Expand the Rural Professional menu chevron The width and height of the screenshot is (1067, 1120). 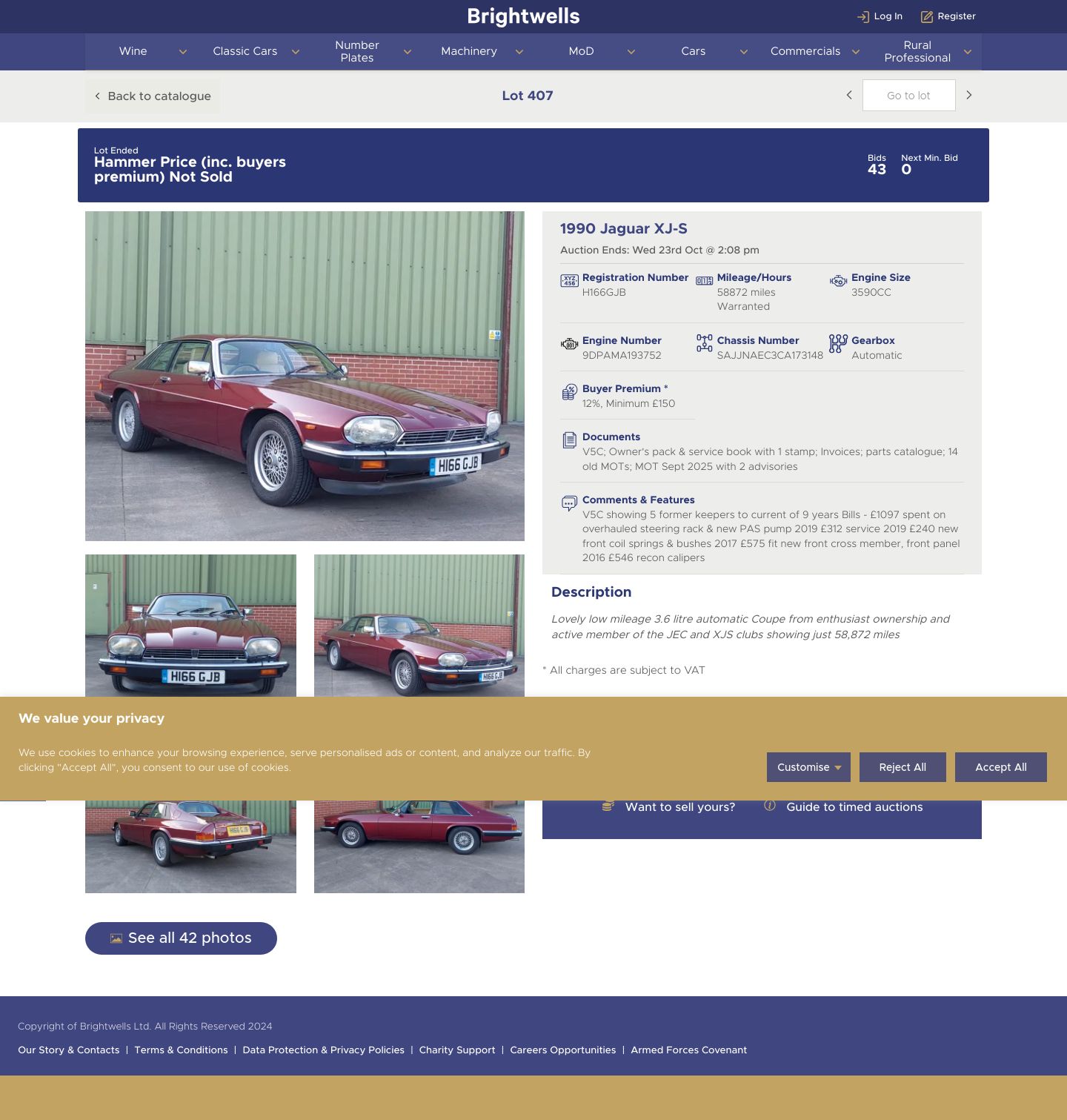(967, 52)
